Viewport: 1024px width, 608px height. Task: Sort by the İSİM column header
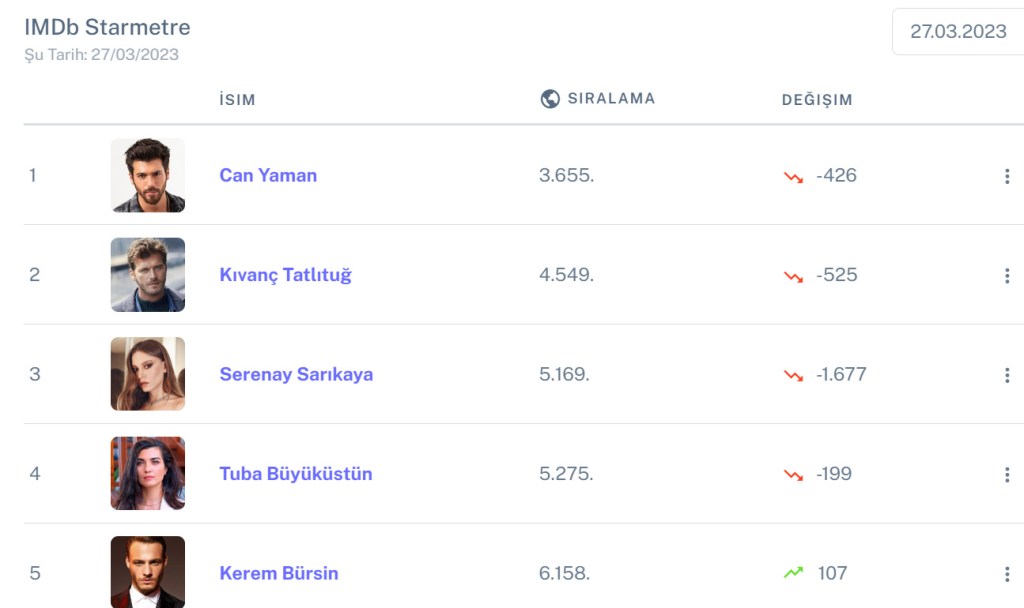click(x=237, y=100)
